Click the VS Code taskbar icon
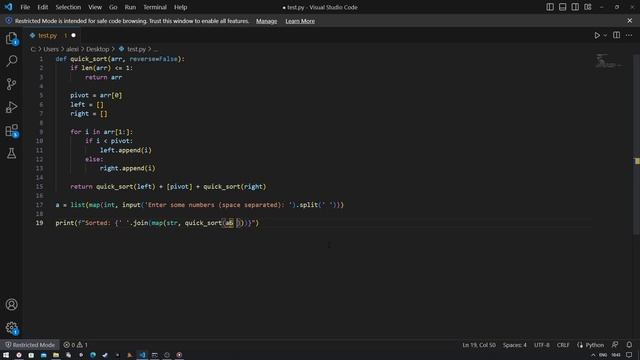The width and height of the screenshot is (640, 360). tap(142, 355)
